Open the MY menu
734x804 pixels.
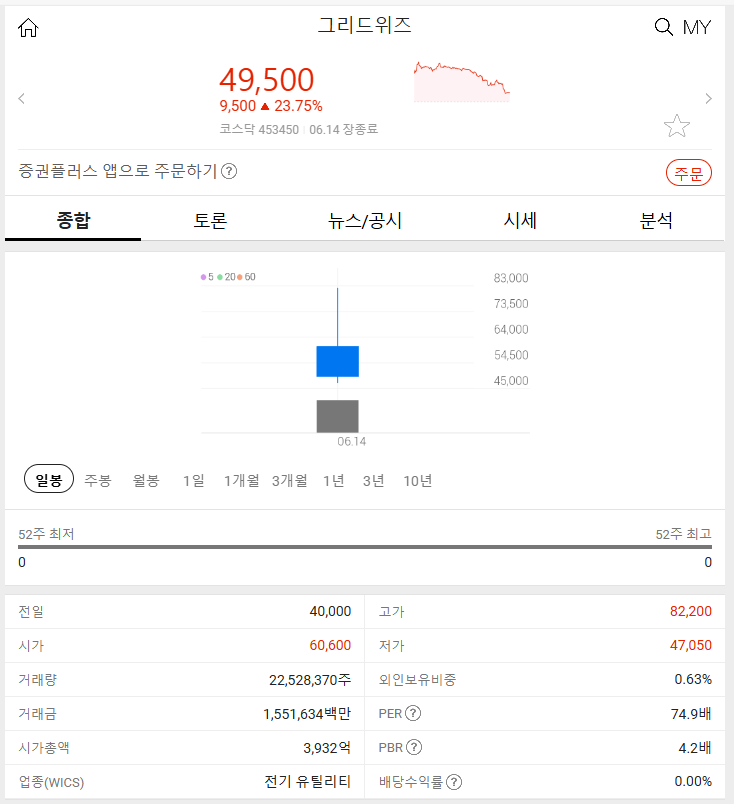point(697,27)
